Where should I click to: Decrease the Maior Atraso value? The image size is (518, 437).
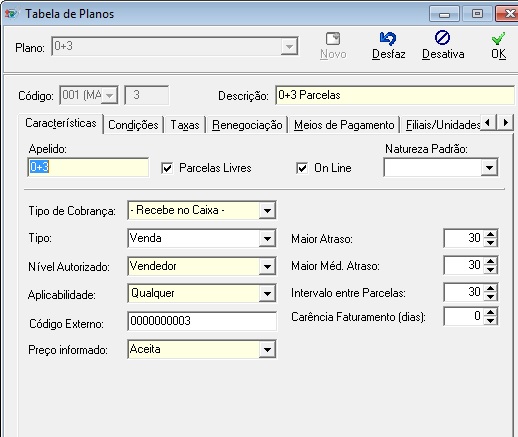pos(490,242)
